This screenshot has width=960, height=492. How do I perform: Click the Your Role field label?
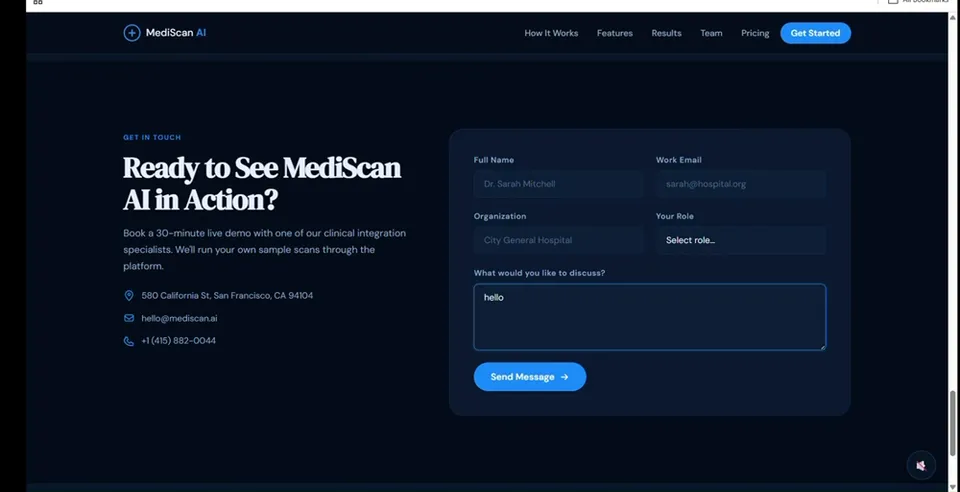click(x=675, y=216)
